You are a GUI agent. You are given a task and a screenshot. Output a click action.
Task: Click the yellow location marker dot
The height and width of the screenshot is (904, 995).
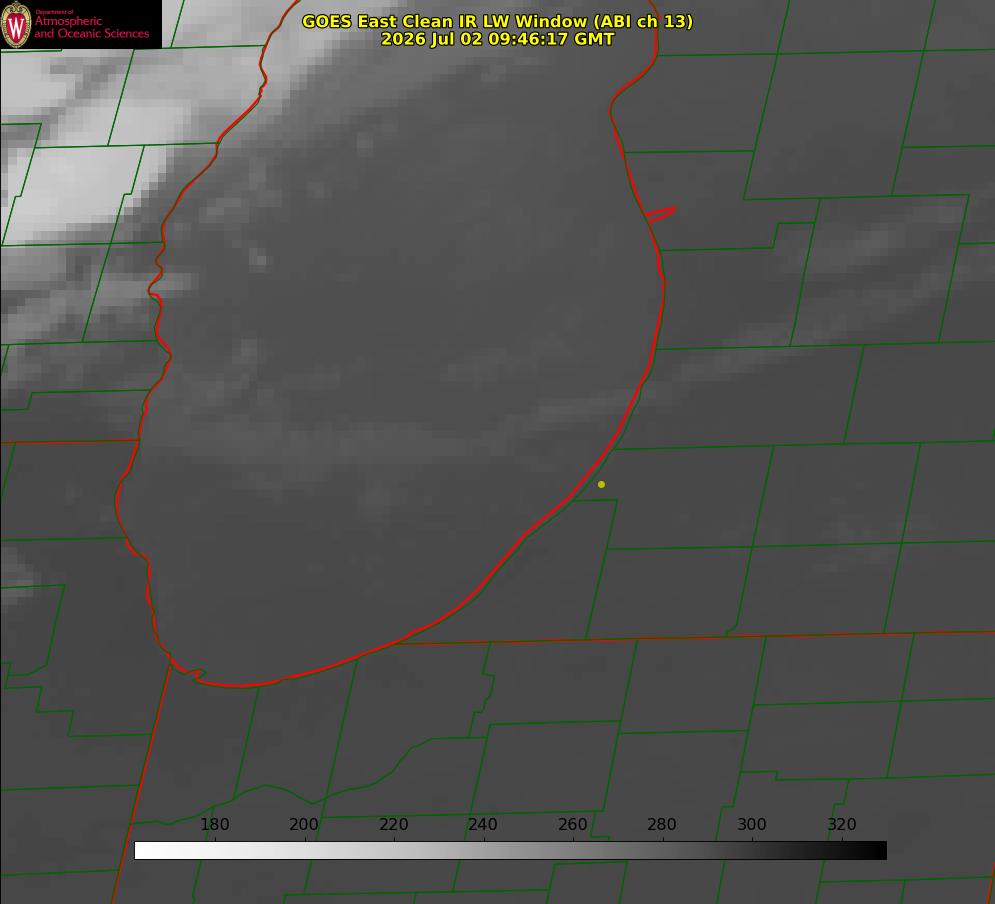point(601,484)
